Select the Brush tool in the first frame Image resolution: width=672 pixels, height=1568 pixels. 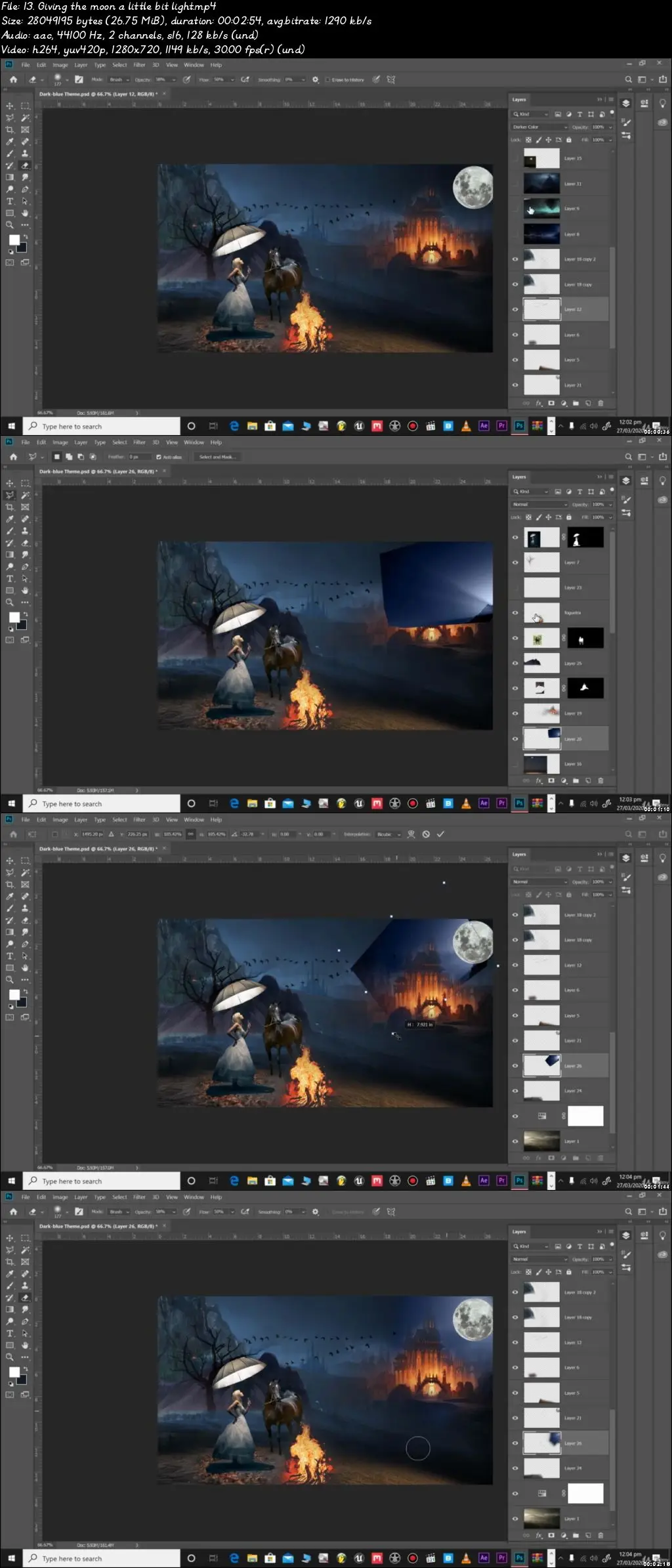click(x=10, y=154)
